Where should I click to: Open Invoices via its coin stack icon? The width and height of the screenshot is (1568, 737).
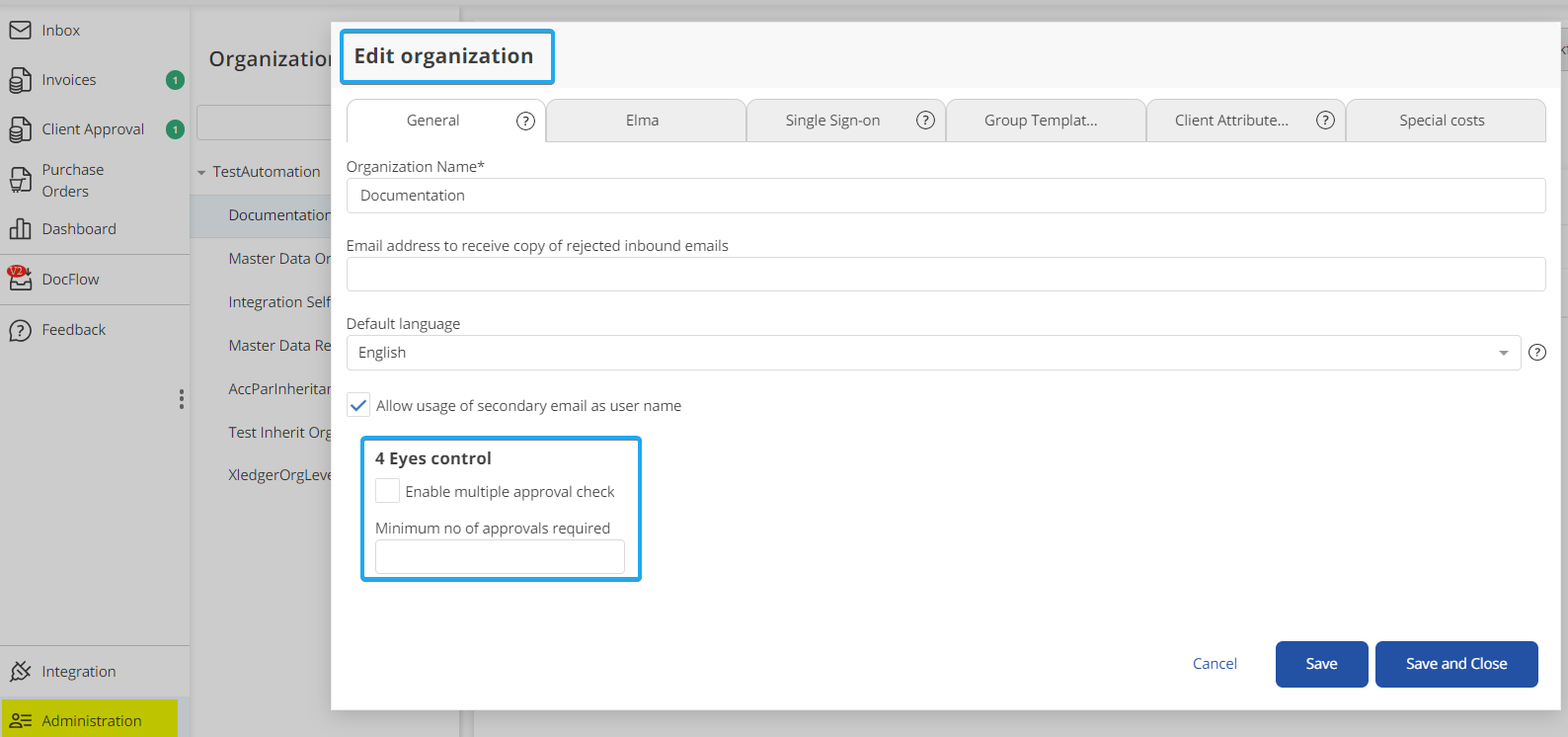click(x=20, y=80)
